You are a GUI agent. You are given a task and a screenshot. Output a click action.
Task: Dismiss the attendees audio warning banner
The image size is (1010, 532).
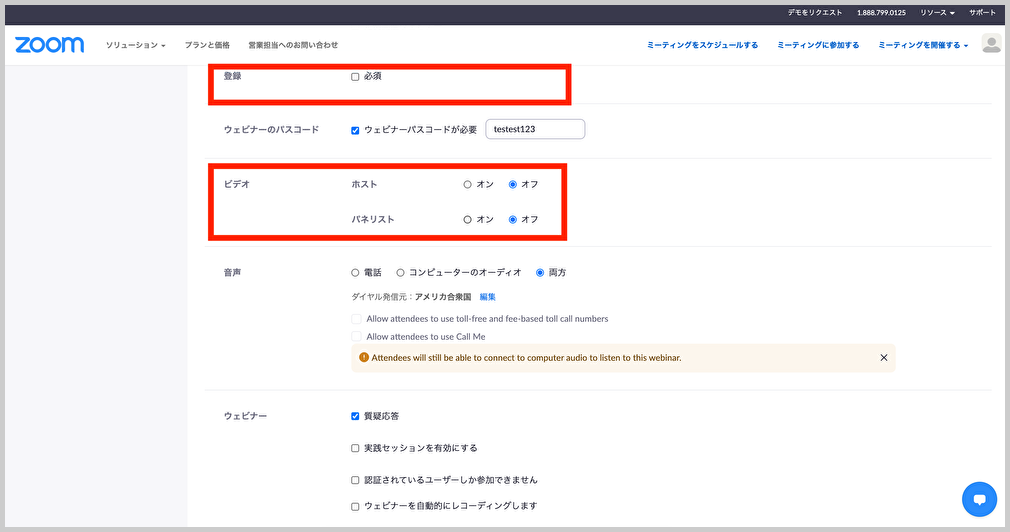click(884, 357)
